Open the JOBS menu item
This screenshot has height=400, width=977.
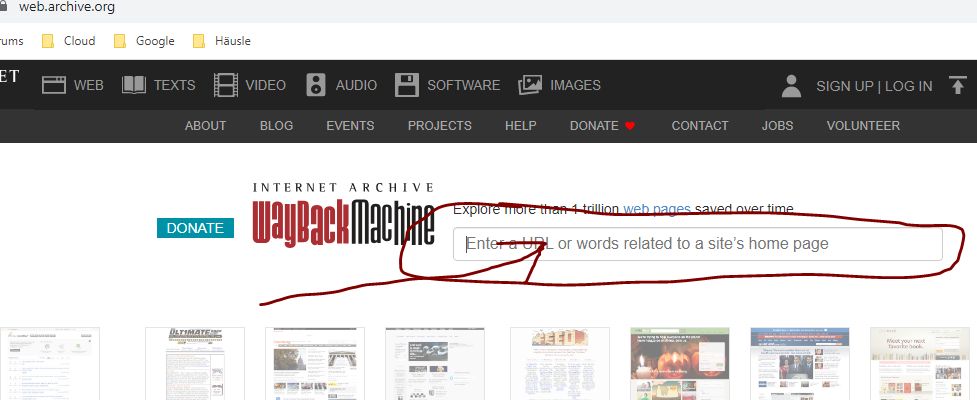pos(778,126)
